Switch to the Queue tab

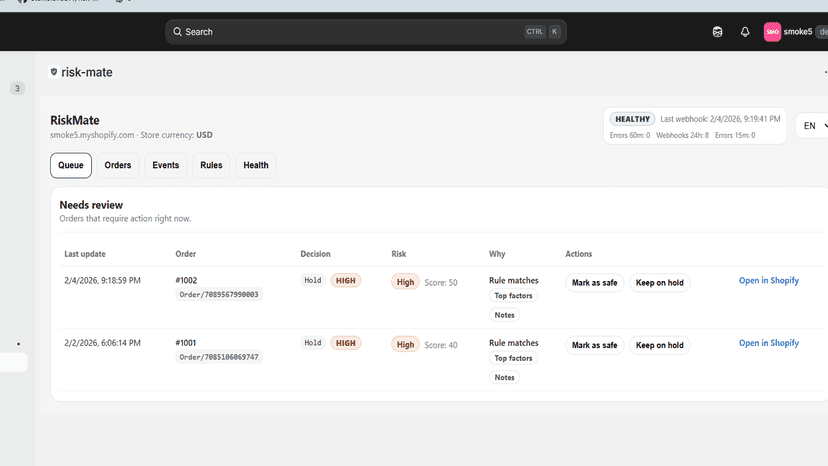pos(71,165)
